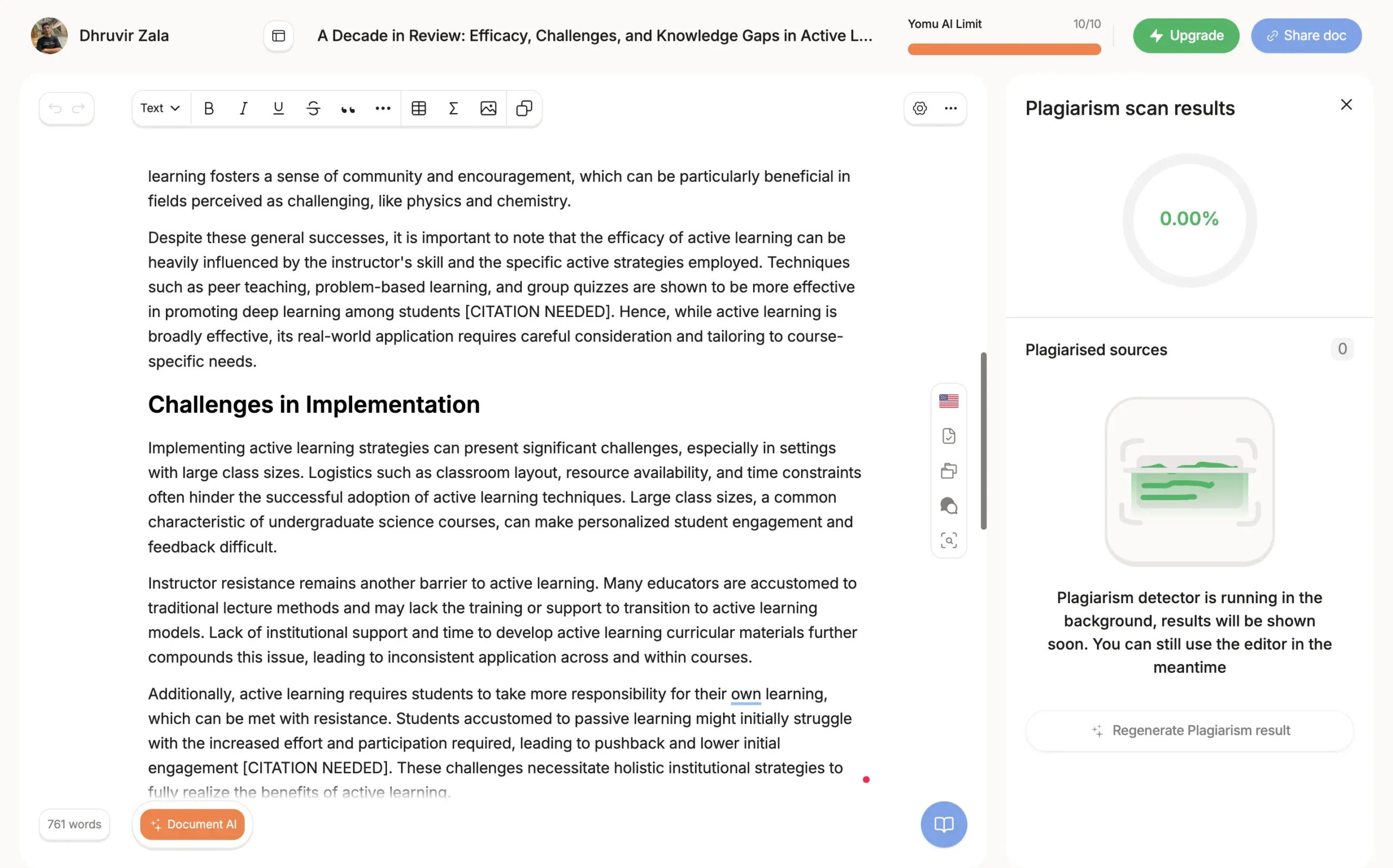Open the plagiarism scan icon in side rail
Image resolution: width=1393 pixels, height=868 pixels.
pos(948,540)
